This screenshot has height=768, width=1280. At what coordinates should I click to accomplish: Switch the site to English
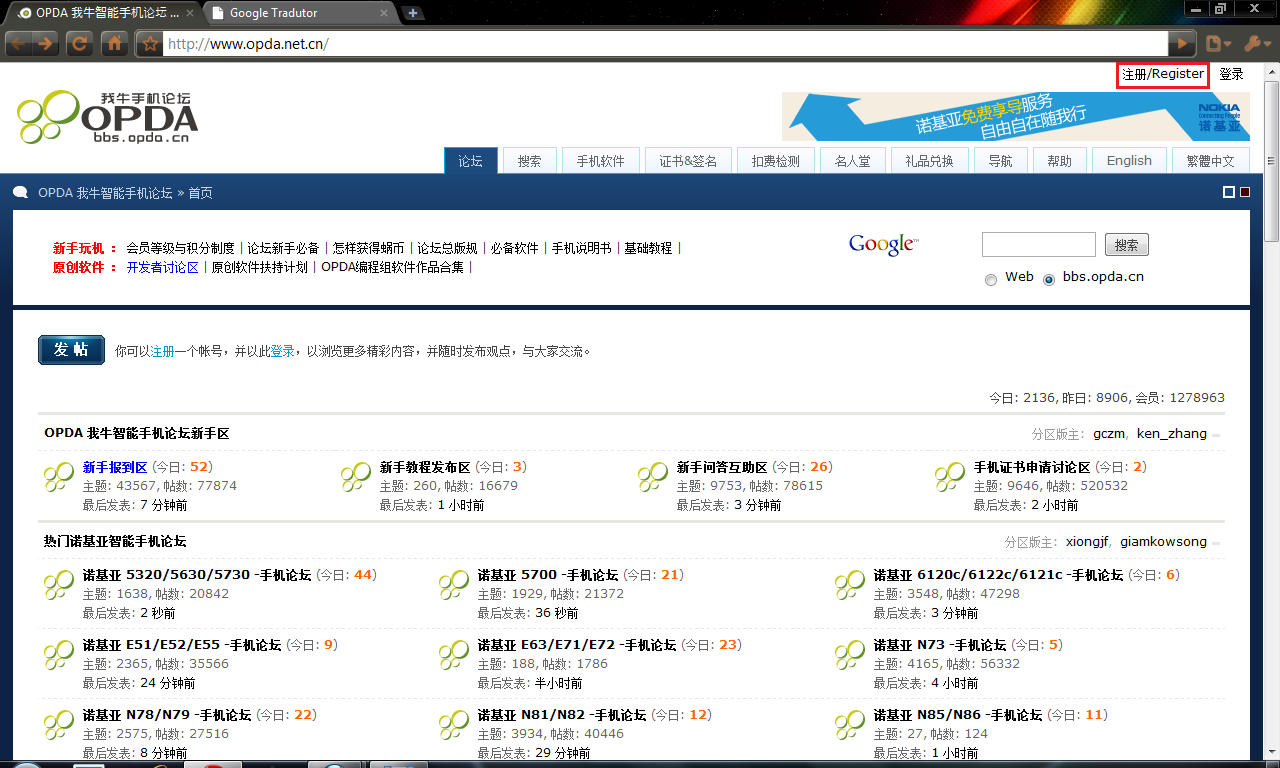coord(1129,161)
